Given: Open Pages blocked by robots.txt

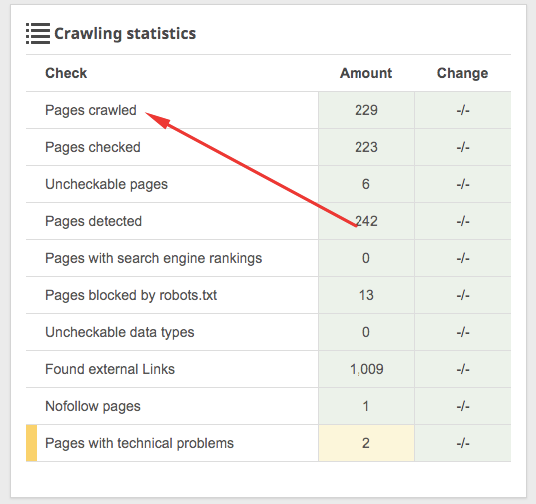Looking at the screenshot, I should click(131, 295).
